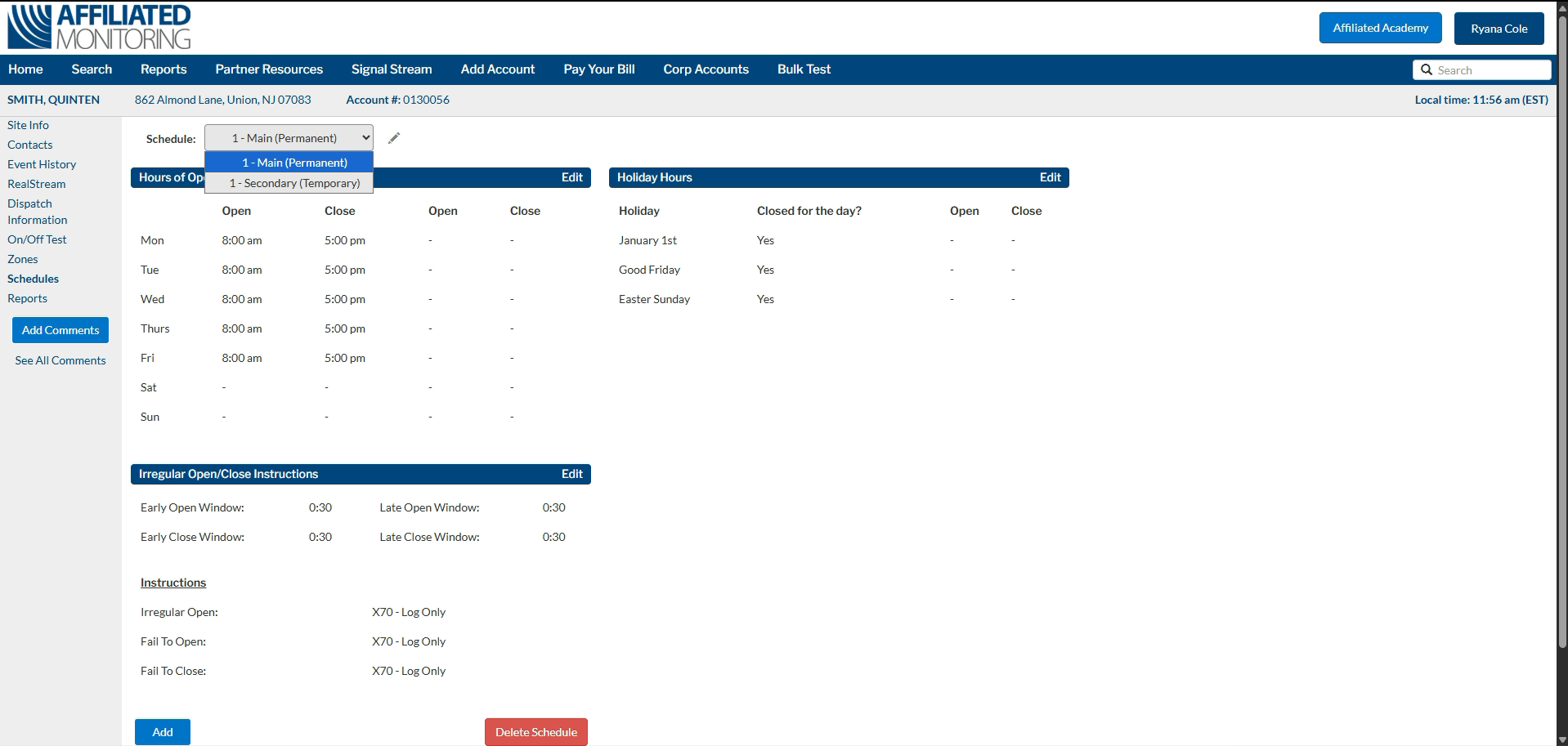The height and width of the screenshot is (746, 1568).
Task: Open the Schedule dropdown box
Action: [289, 138]
